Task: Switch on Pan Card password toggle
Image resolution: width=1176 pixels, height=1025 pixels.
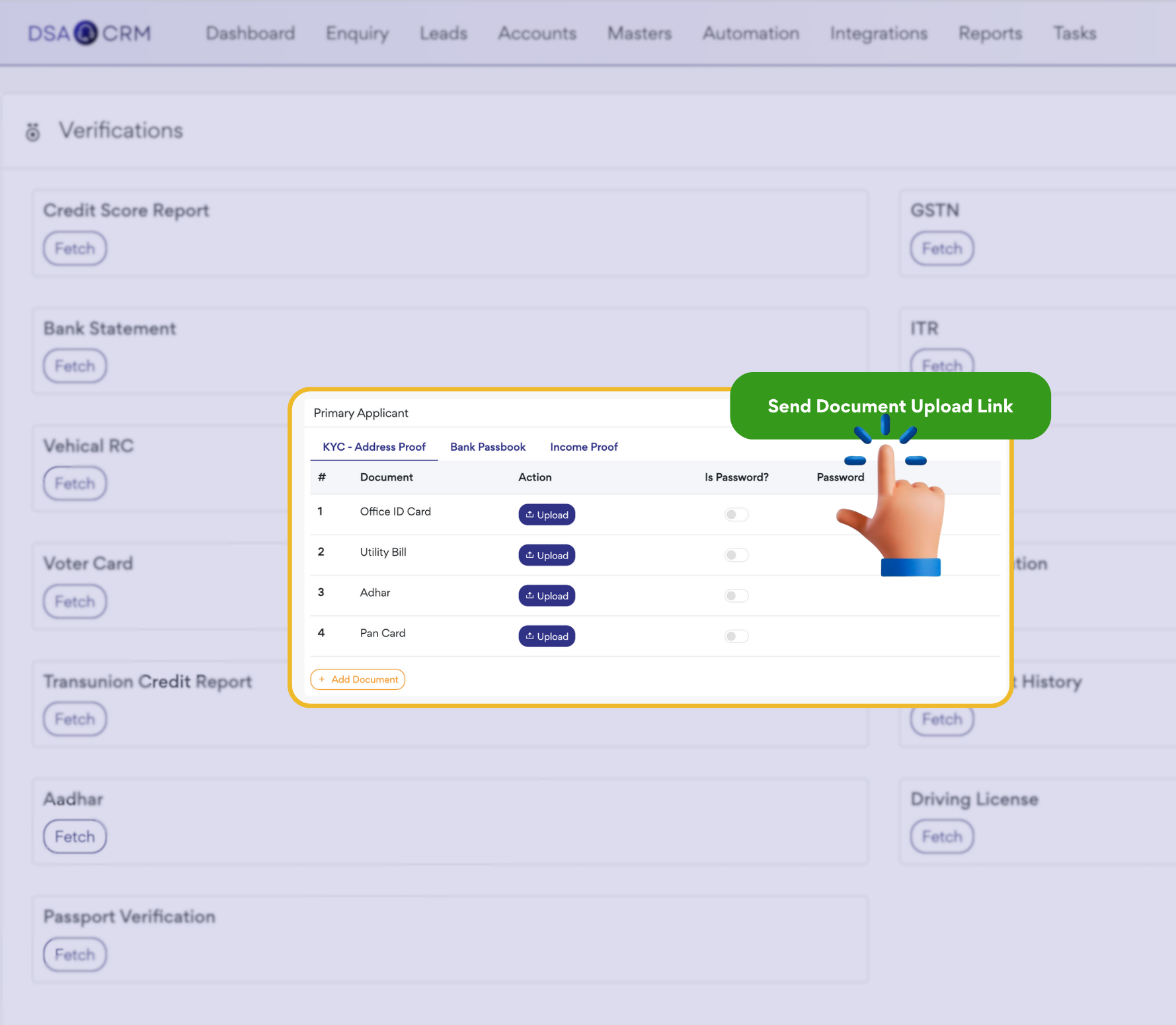Action: coord(736,636)
